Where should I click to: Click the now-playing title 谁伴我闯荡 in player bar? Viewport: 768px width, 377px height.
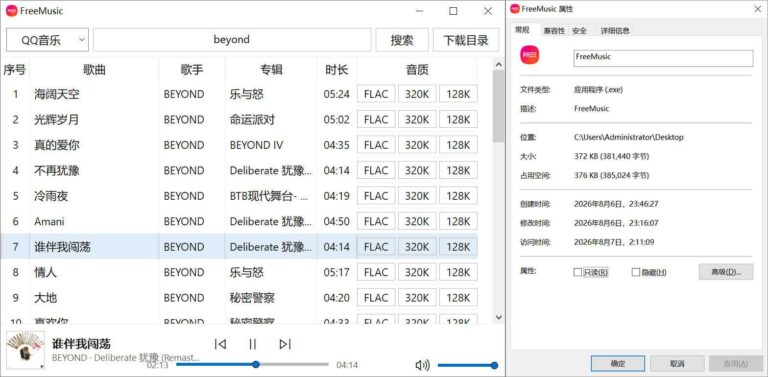point(81,343)
